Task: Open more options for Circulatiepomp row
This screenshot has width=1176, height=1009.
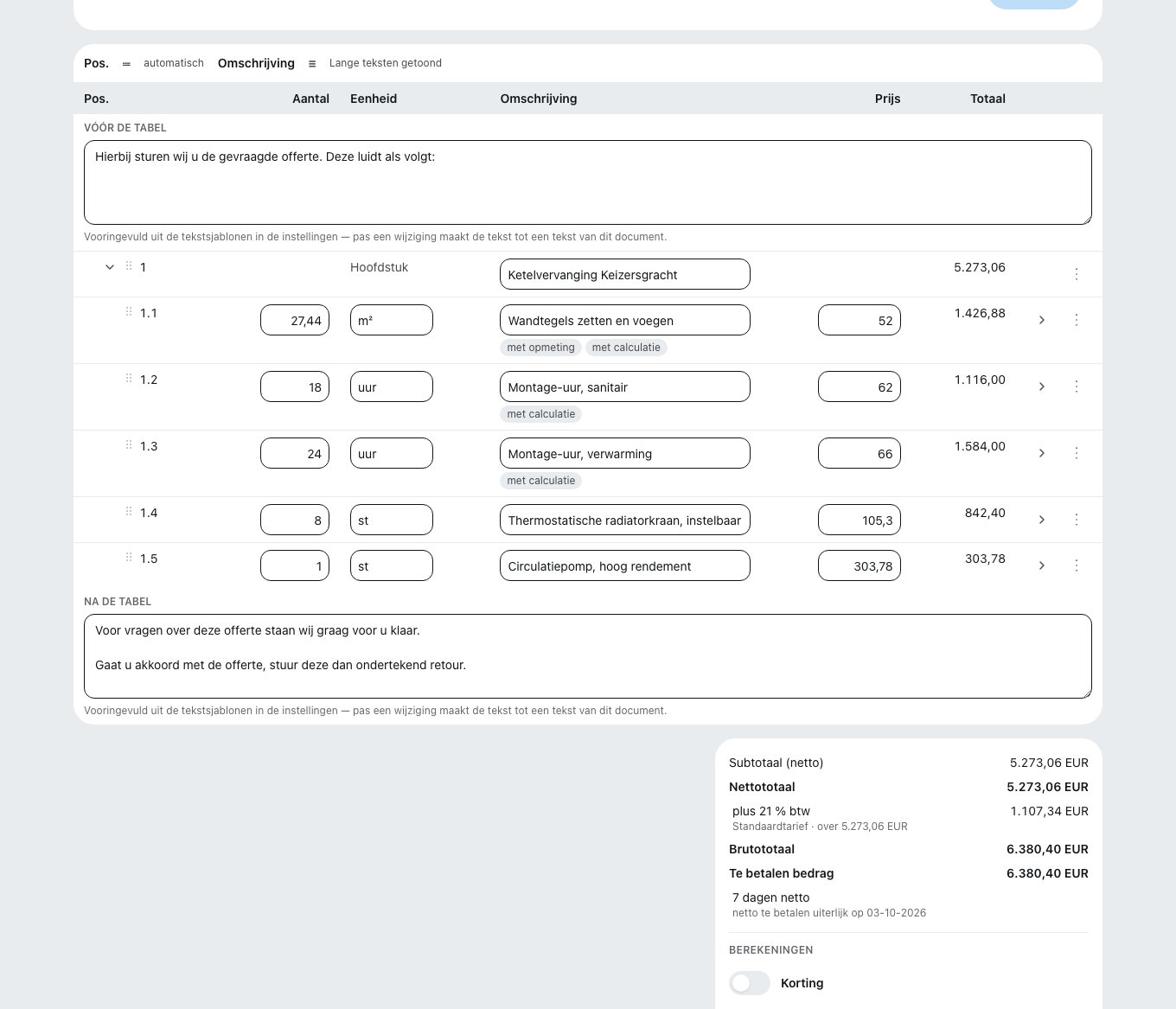Action: tap(1077, 565)
